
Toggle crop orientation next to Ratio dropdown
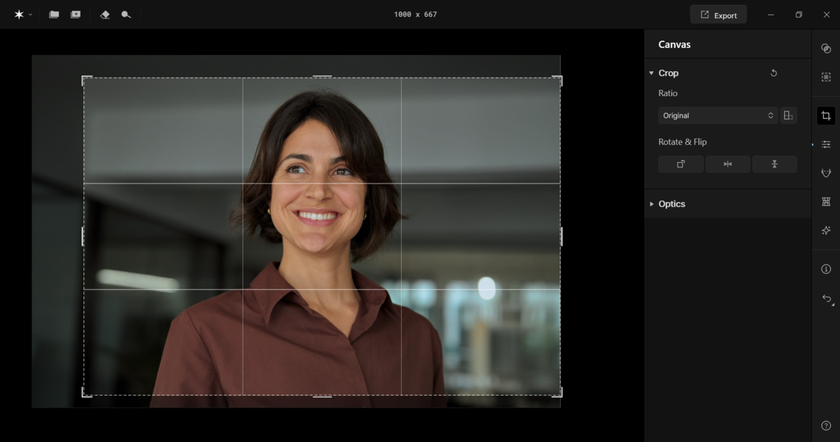tap(788, 116)
